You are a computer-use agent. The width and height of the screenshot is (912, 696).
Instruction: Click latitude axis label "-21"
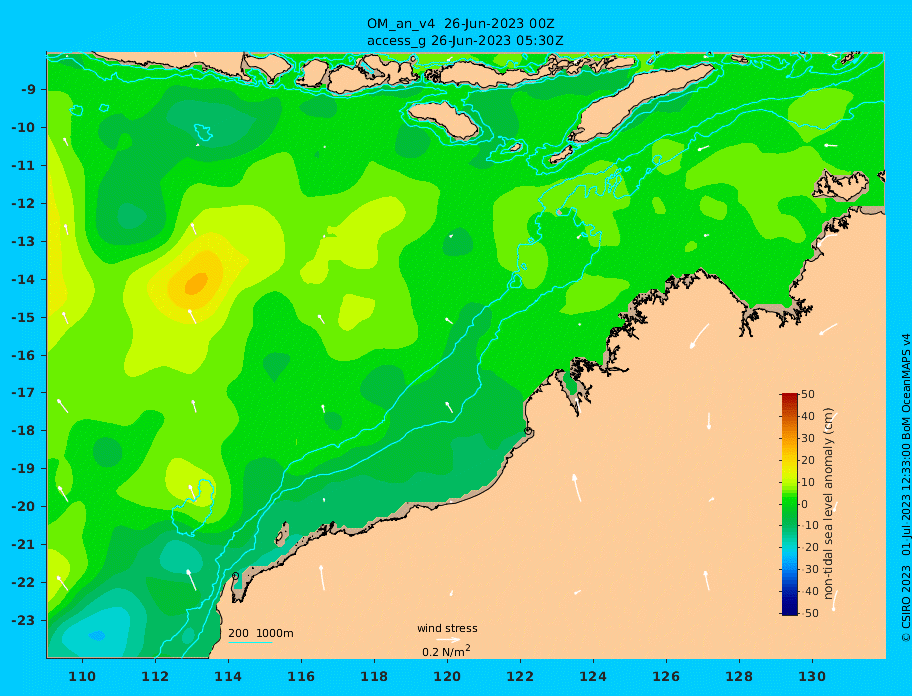pyautogui.click(x=23, y=545)
